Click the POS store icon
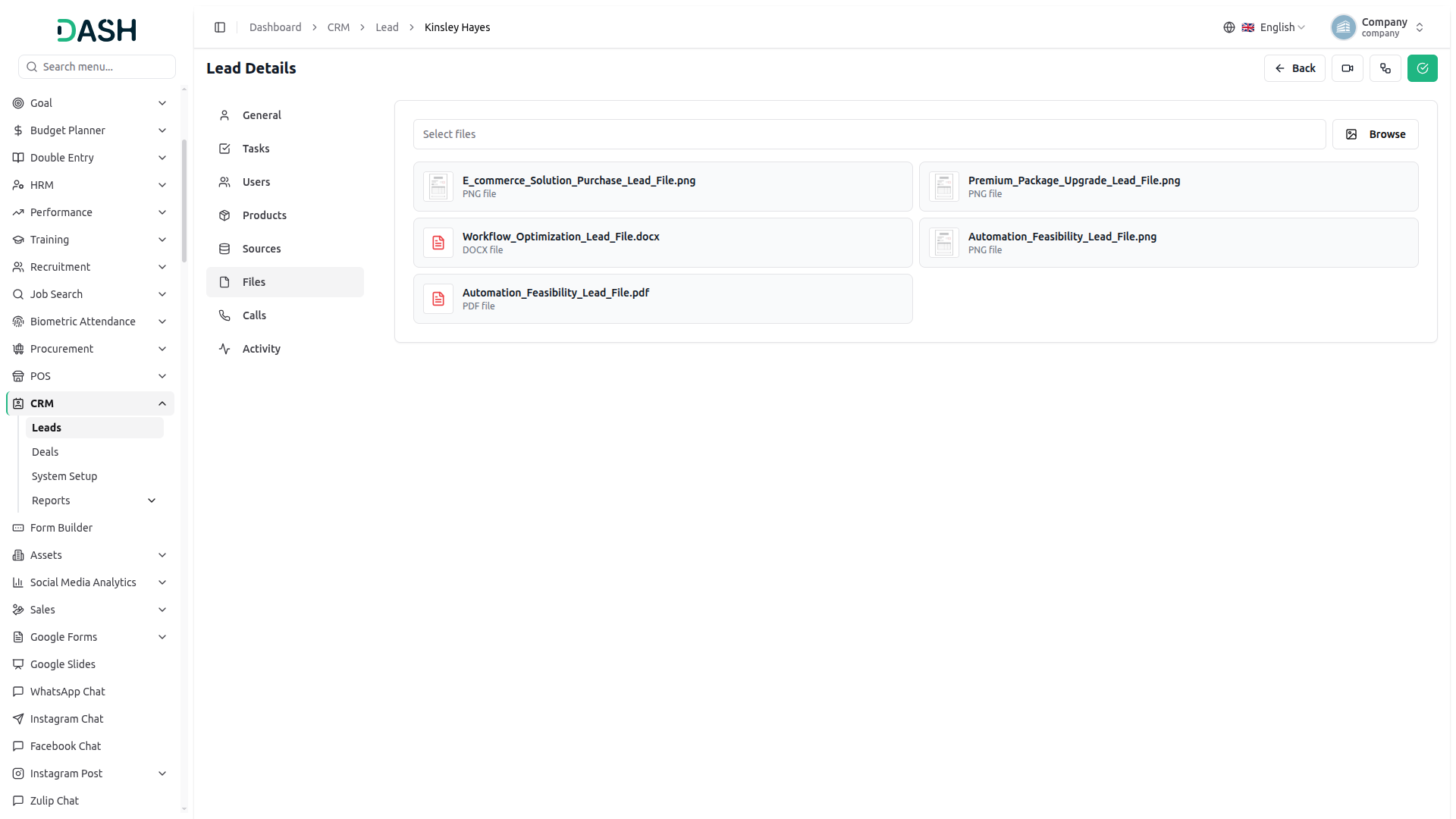 18,376
